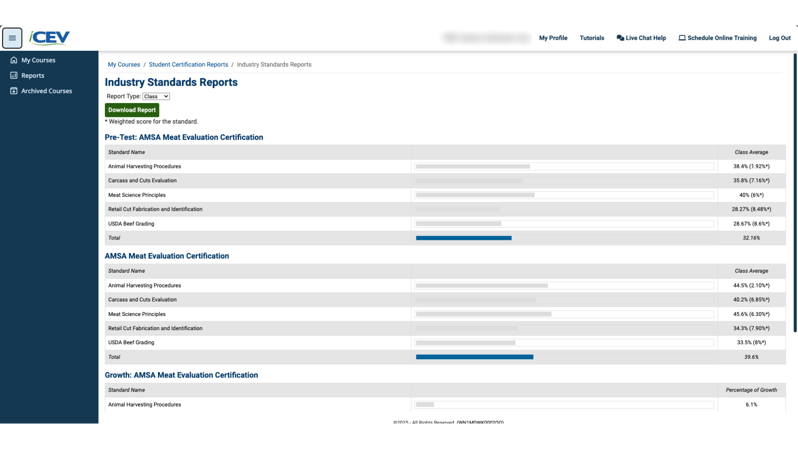Toggle the hamburger sidebar menu button
Viewport: 798px width, 449px height.
click(12, 38)
